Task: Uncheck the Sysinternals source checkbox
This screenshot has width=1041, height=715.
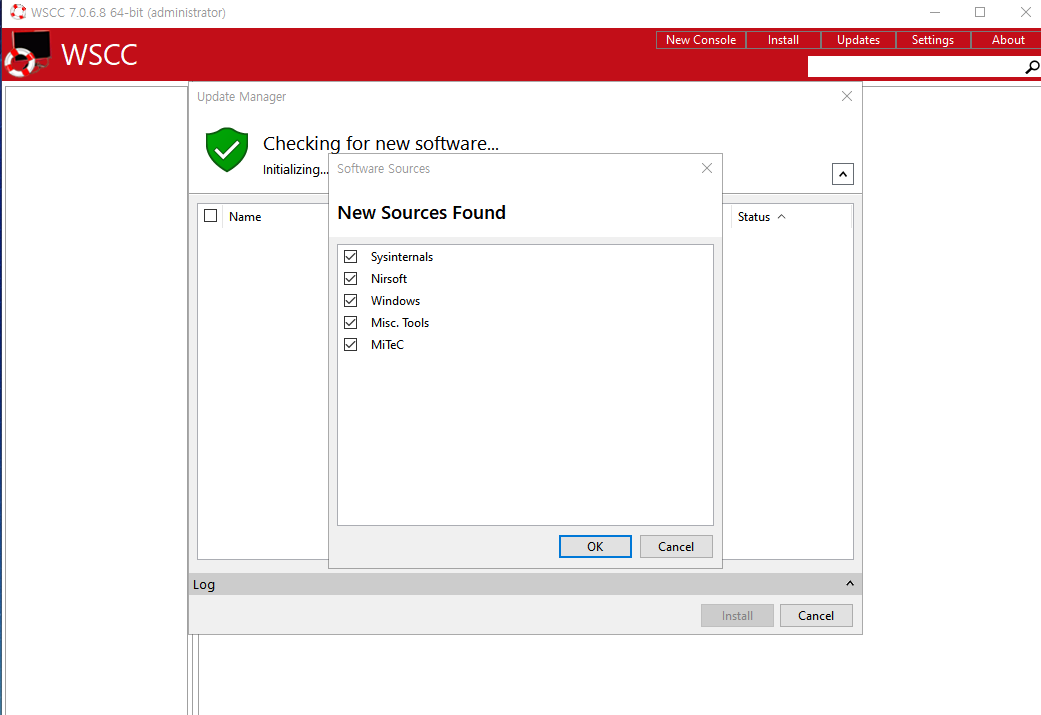Action: (x=351, y=256)
